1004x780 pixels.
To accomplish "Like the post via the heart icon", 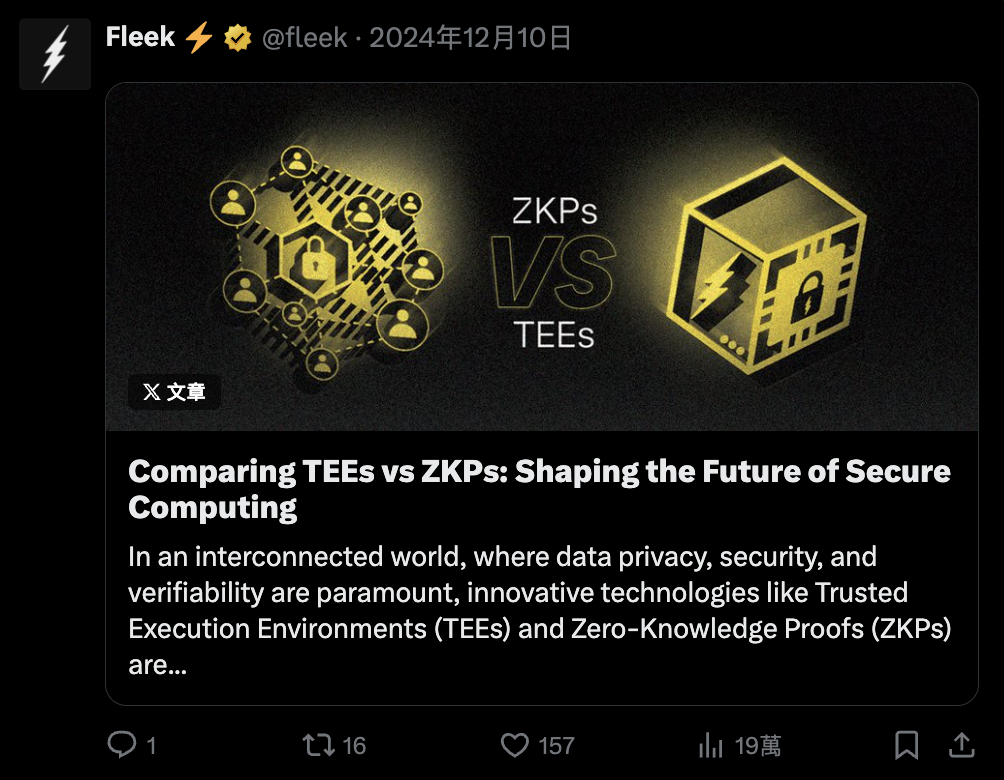I will [x=513, y=745].
